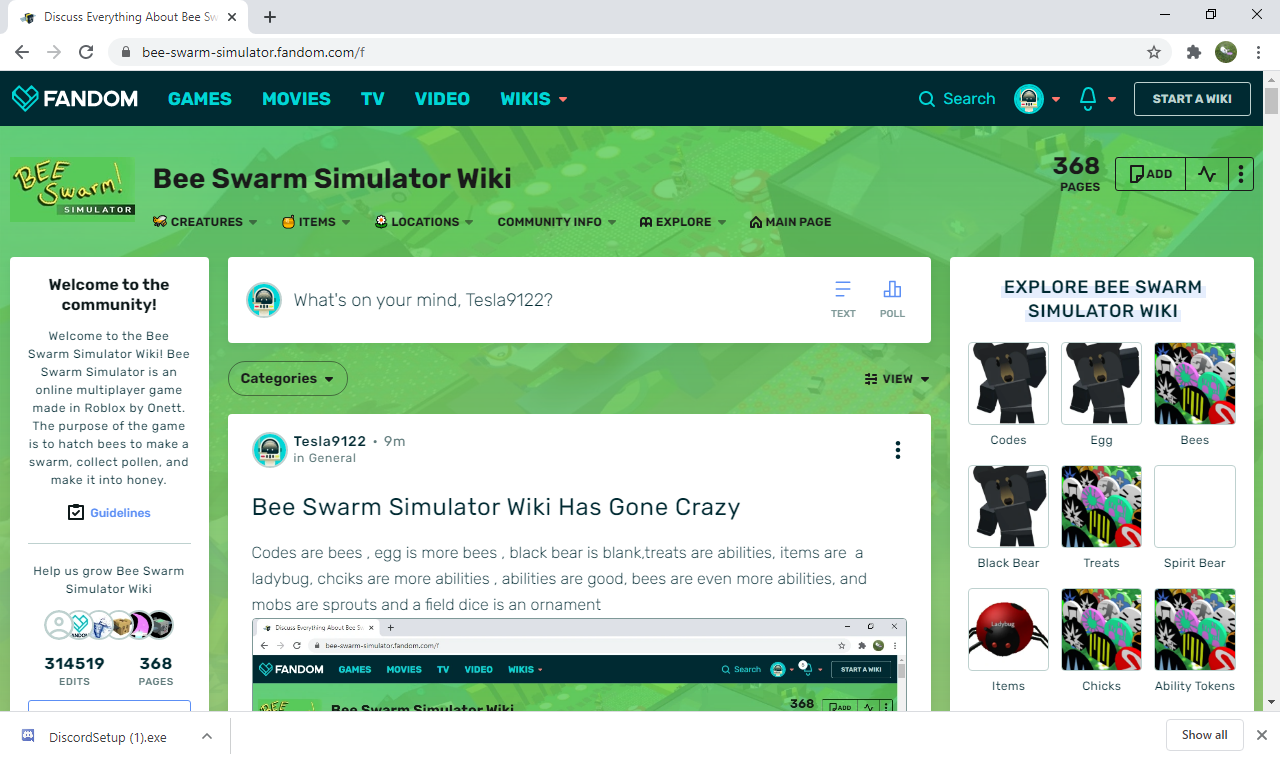Screen dimensions: 1280x760
Task: Open the Bees explore thumbnail
Action: [x=1195, y=384]
